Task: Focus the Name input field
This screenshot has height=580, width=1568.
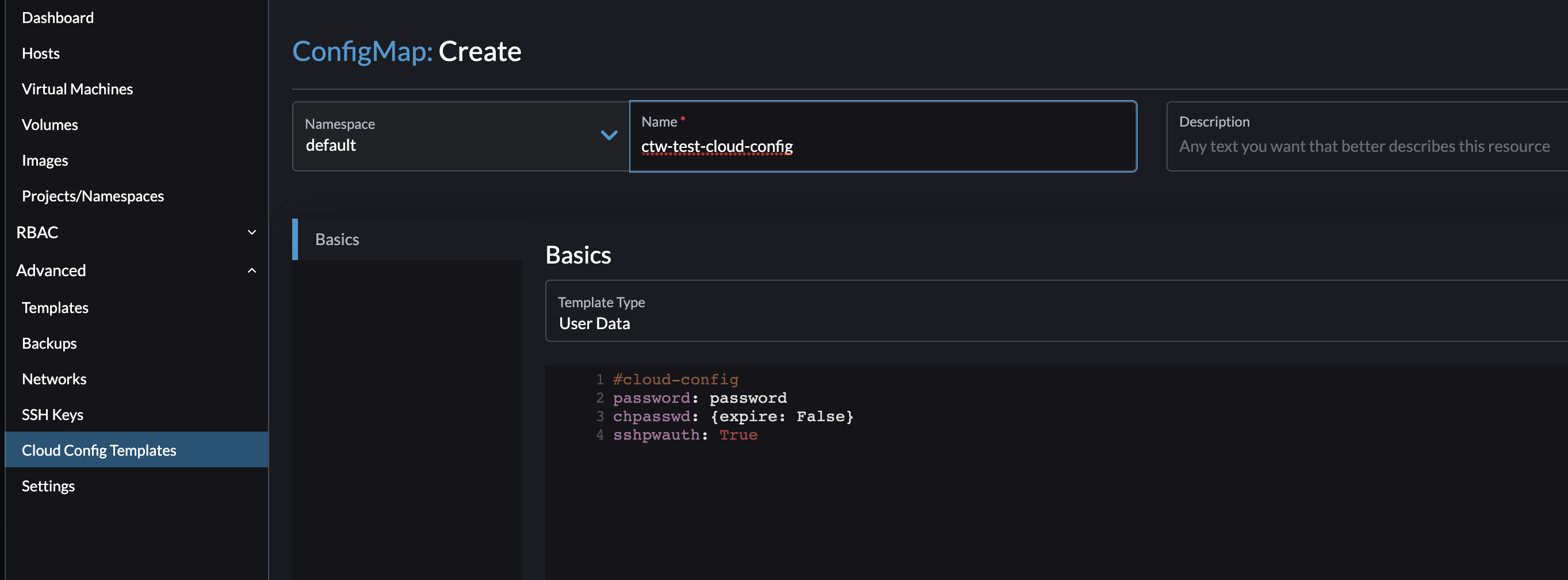Action: pos(882,147)
